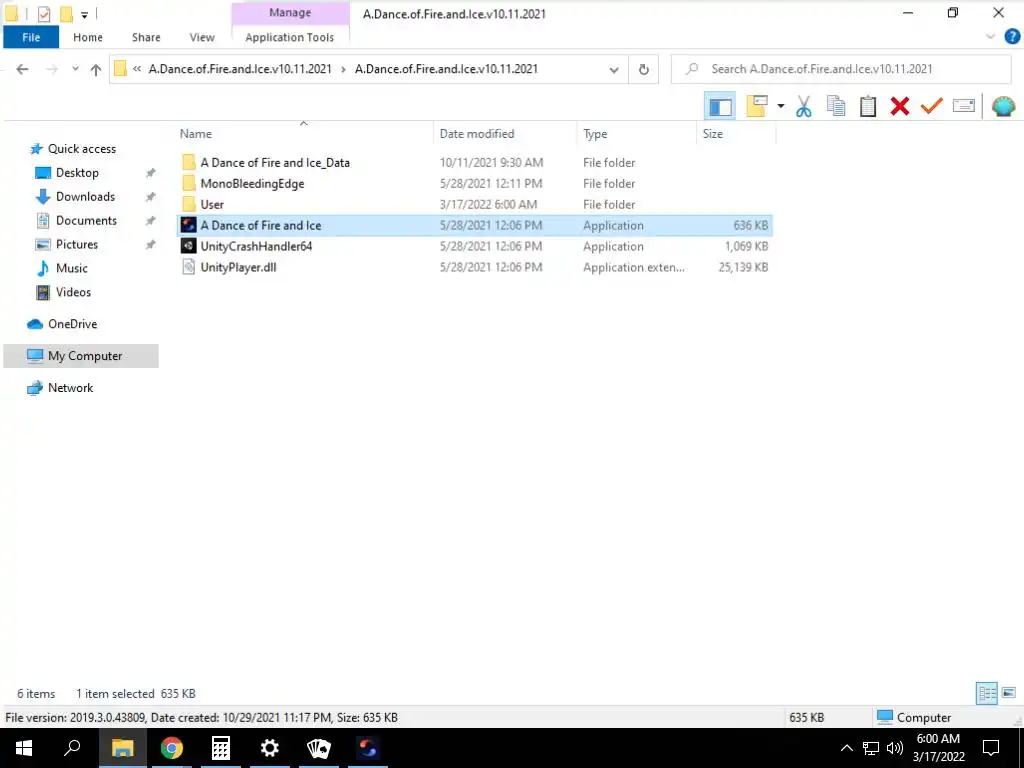Click the search box for this folder

point(841,69)
